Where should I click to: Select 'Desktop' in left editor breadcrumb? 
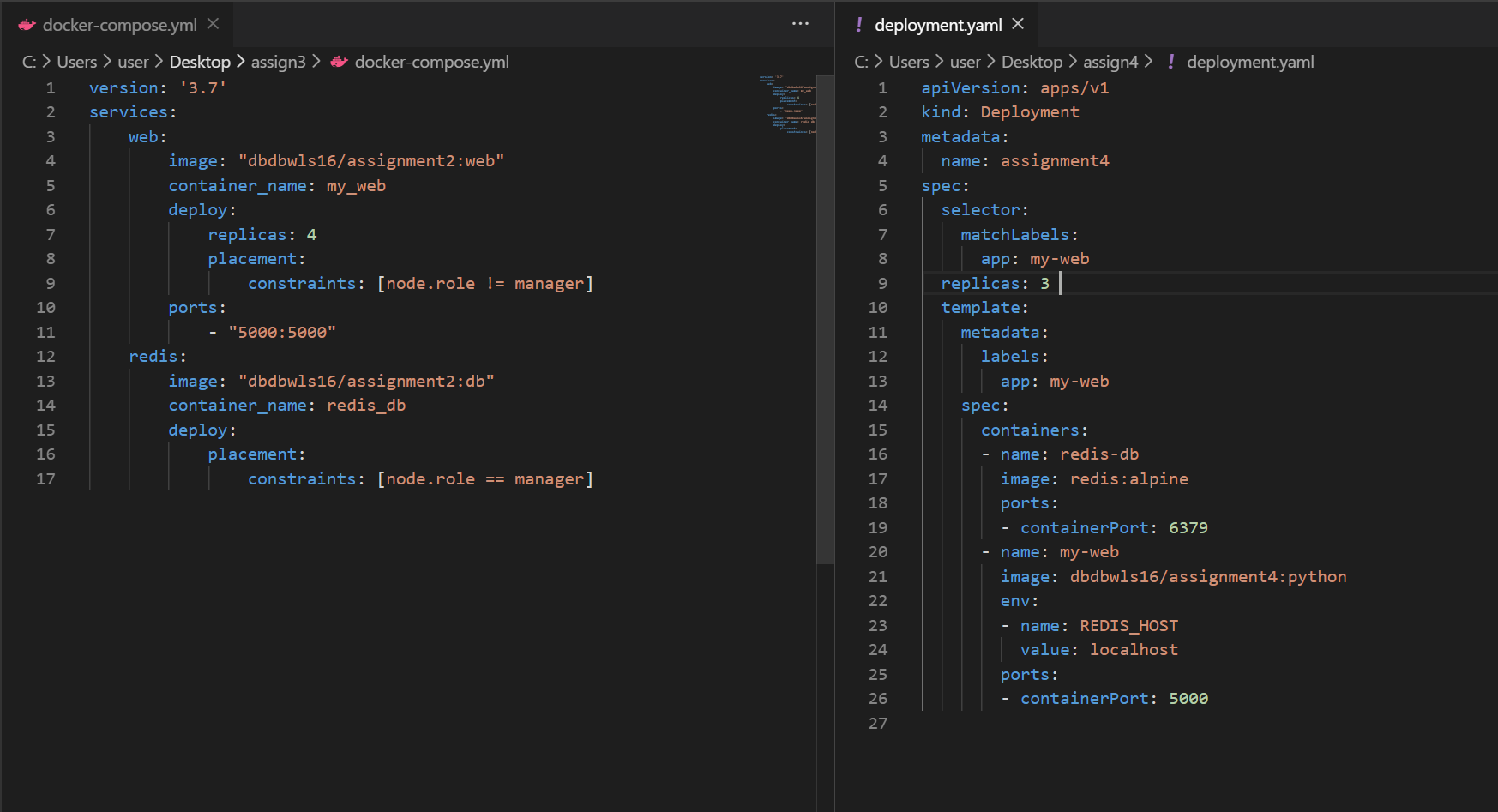pos(200,62)
